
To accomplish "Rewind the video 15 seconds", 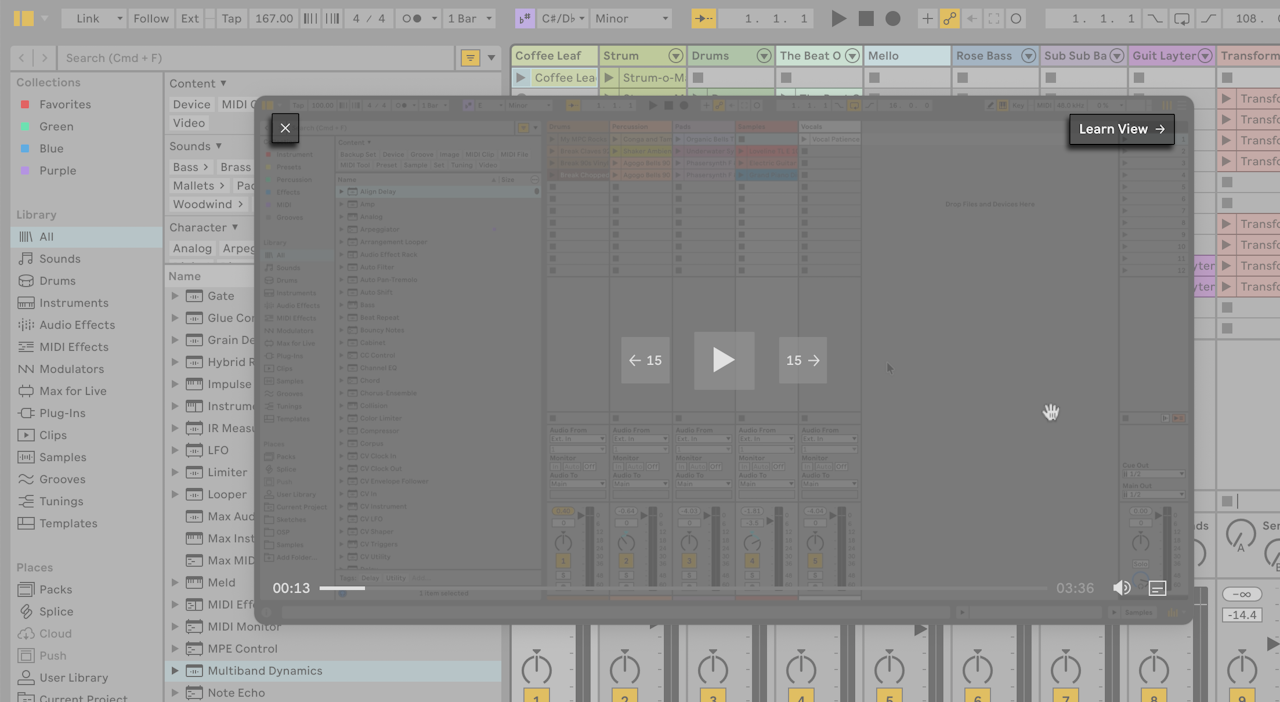I will pyautogui.click(x=645, y=360).
